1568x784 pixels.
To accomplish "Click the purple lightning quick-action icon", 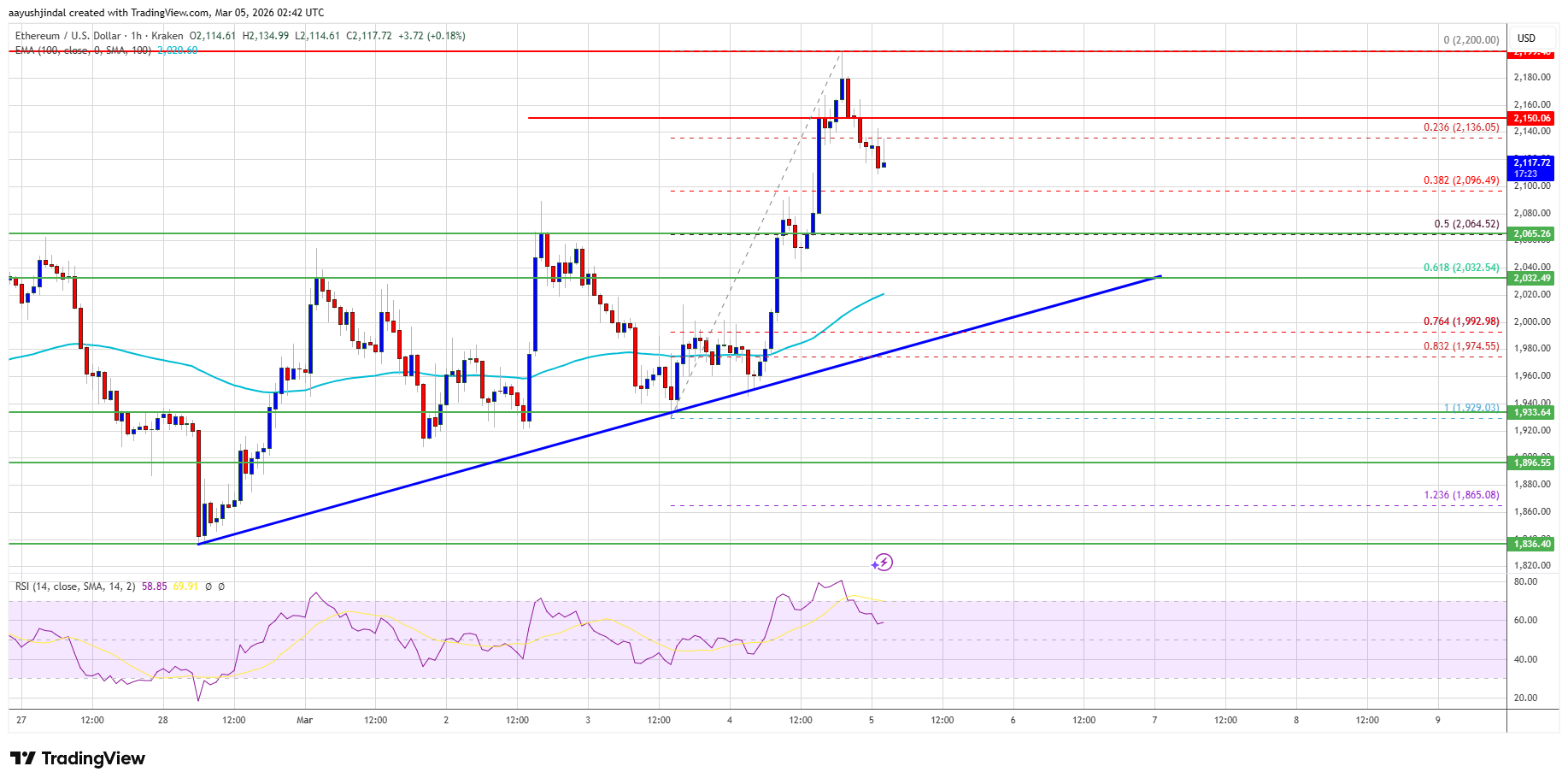I will 884,563.
